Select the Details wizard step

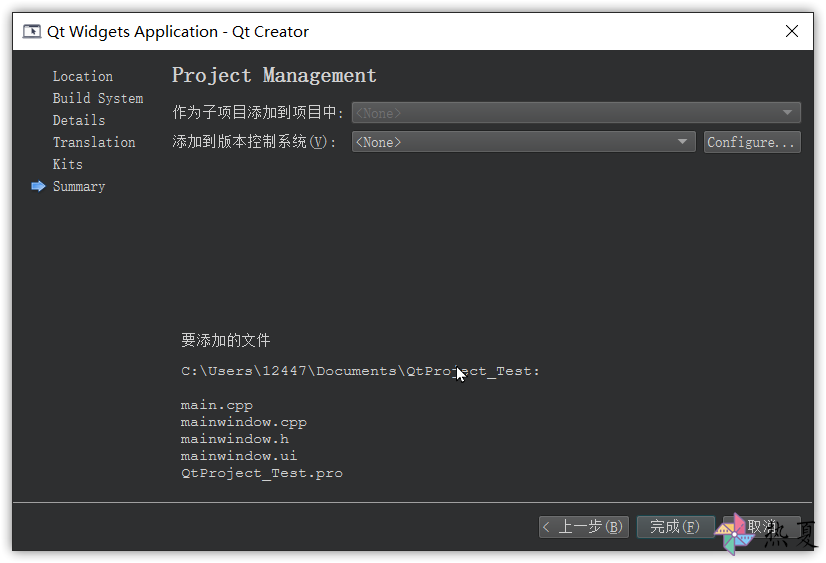79,121
